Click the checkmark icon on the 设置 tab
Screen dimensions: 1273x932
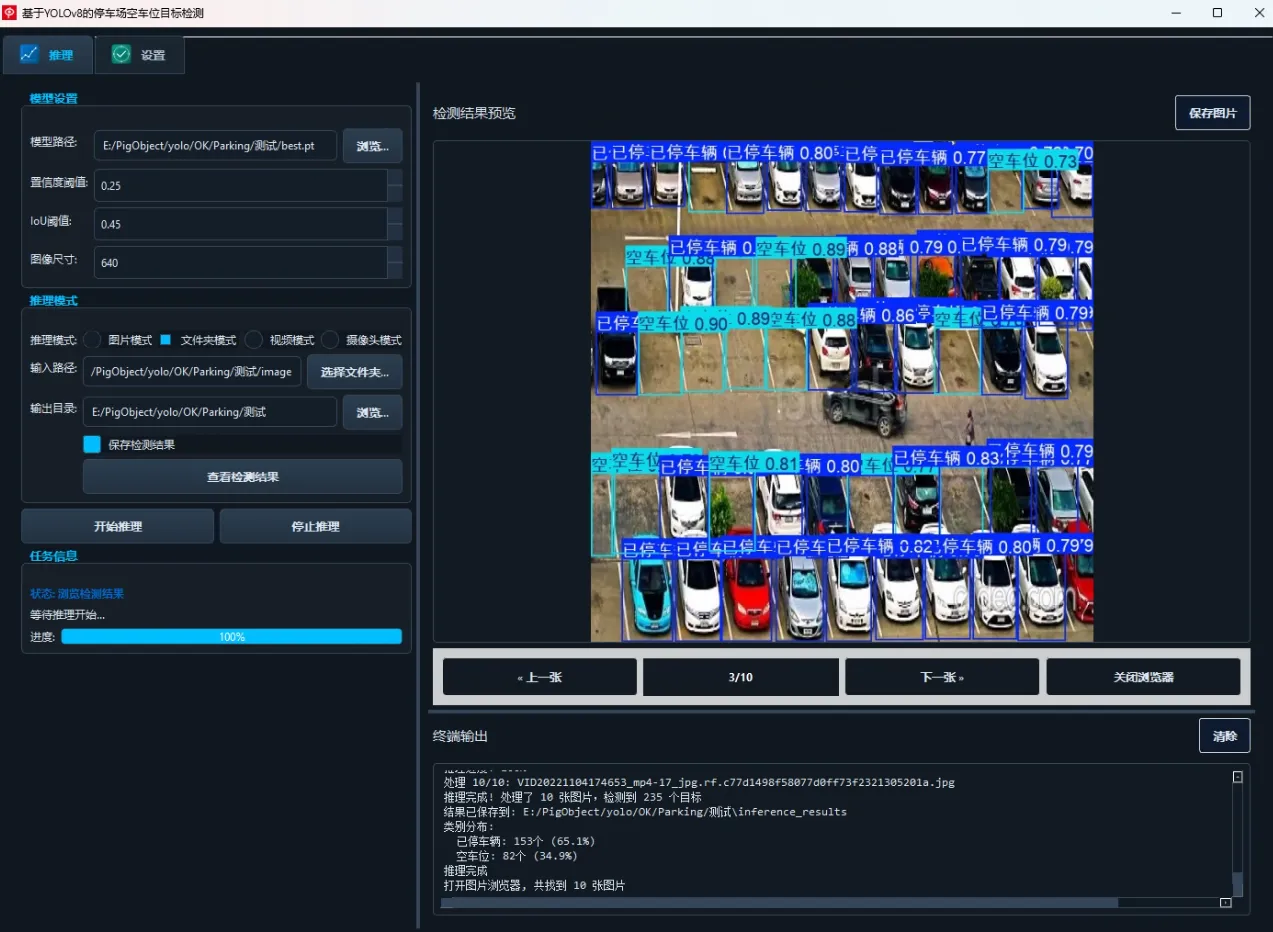click(x=121, y=54)
